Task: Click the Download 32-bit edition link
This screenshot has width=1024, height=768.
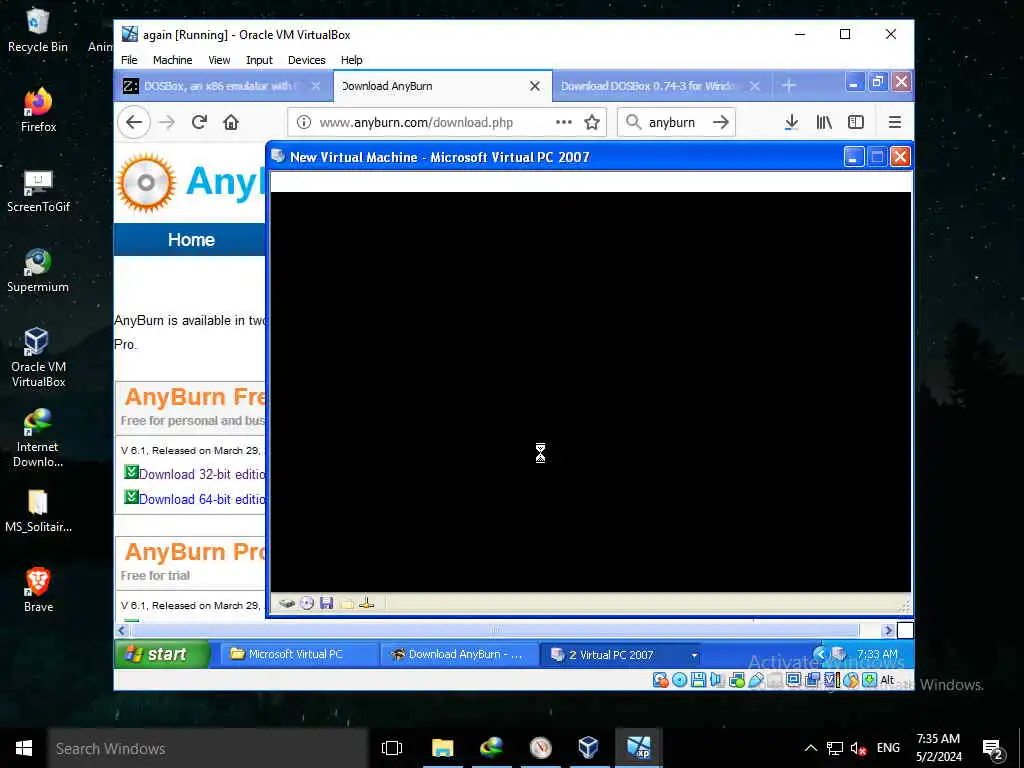Action: tap(201, 474)
